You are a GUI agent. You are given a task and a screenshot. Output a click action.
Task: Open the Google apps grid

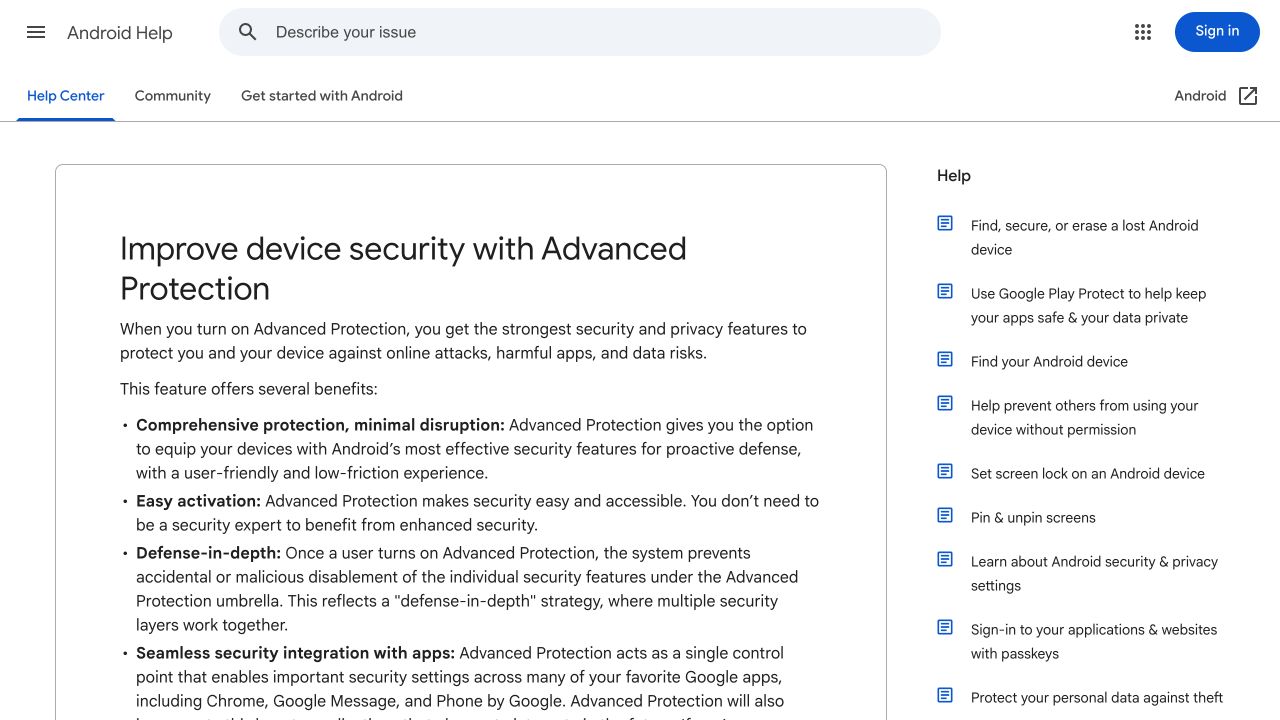(1143, 32)
